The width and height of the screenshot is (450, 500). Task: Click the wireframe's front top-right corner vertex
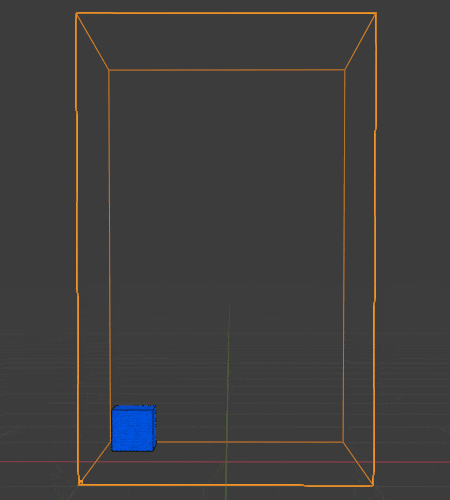point(376,14)
